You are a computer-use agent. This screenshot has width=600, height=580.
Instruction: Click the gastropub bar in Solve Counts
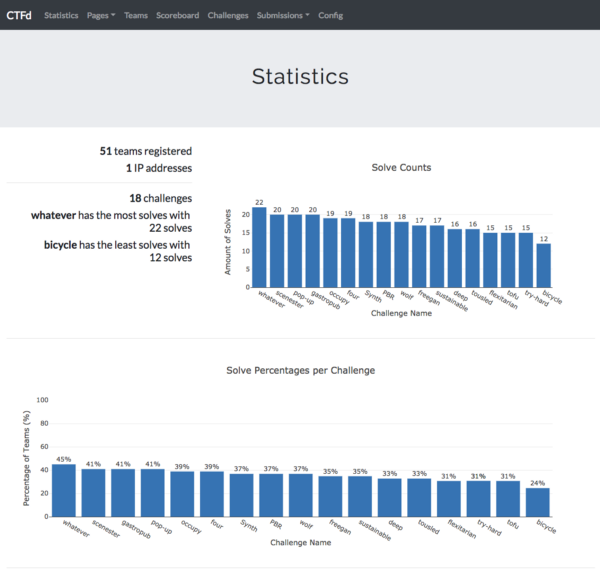point(313,251)
